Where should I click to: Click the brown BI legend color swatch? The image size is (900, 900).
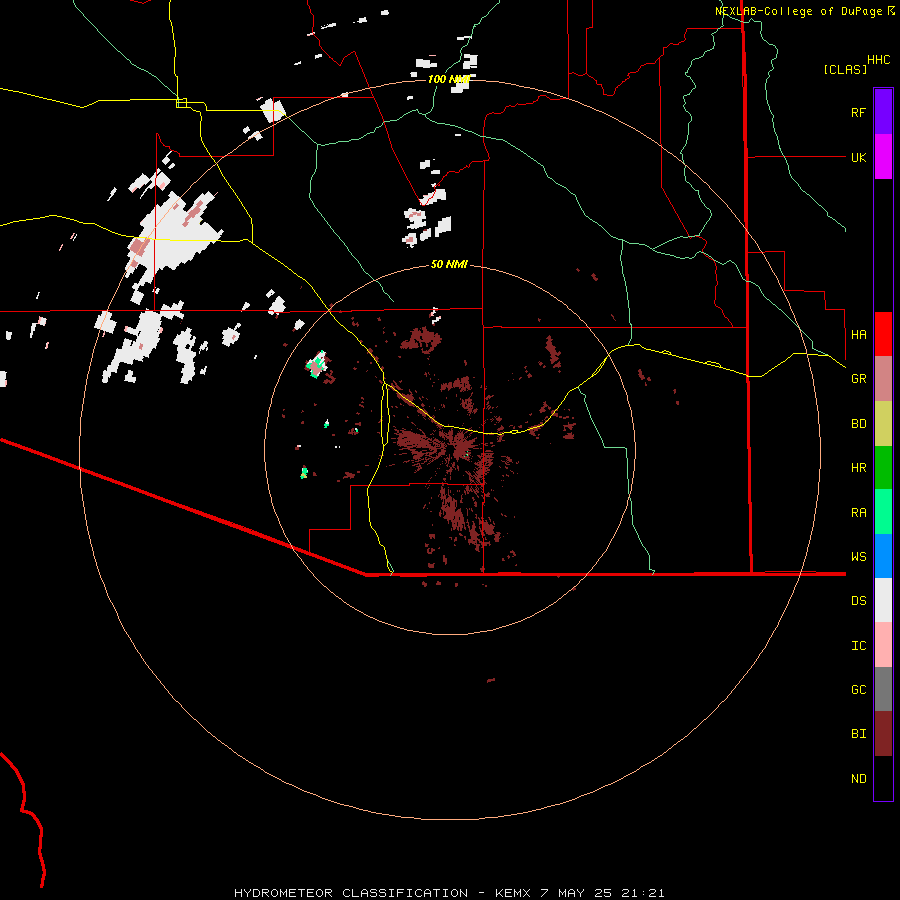(883, 734)
